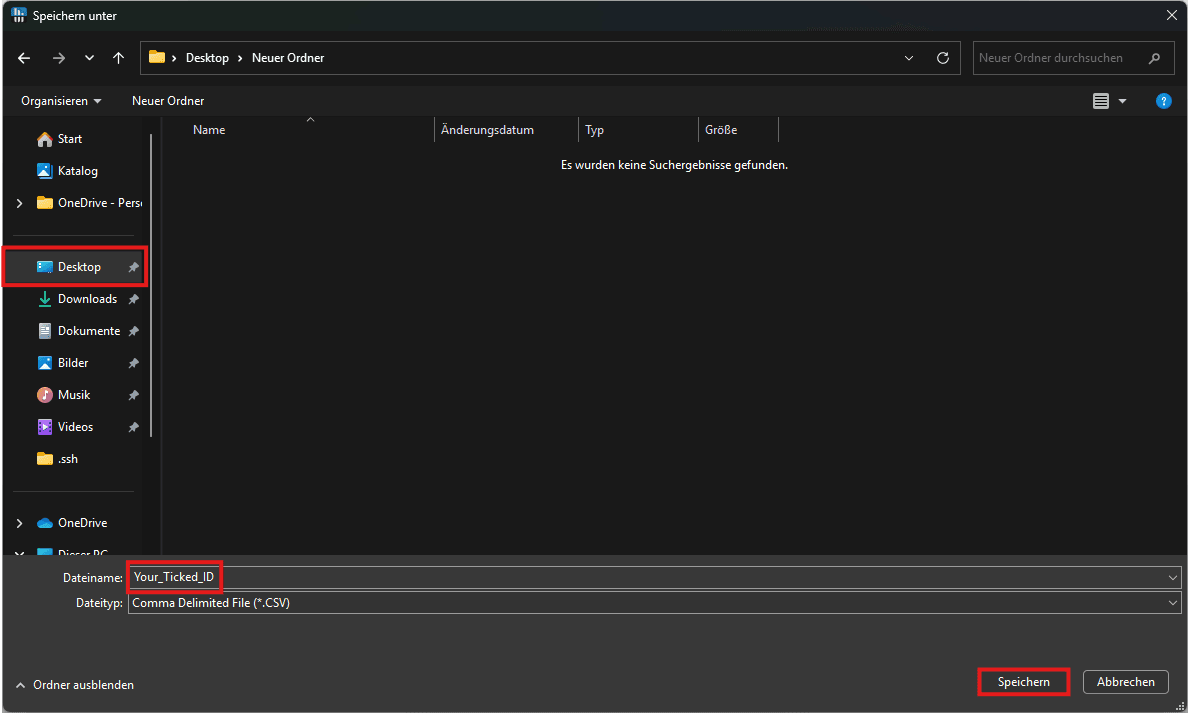Click the Abbrechen button
This screenshot has width=1188, height=713.
(x=1125, y=682)
